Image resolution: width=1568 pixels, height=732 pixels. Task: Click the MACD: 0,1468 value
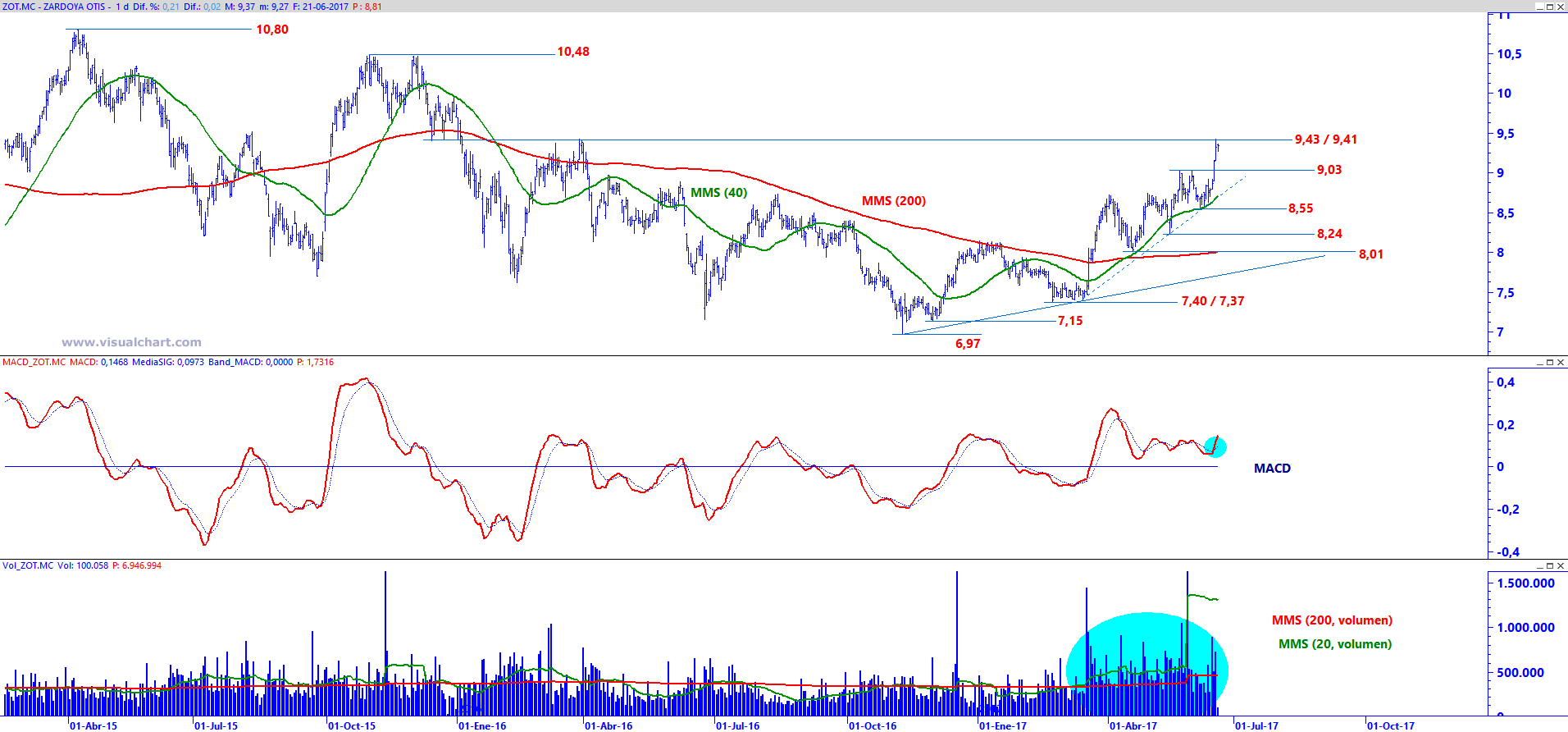click(99, 362)
